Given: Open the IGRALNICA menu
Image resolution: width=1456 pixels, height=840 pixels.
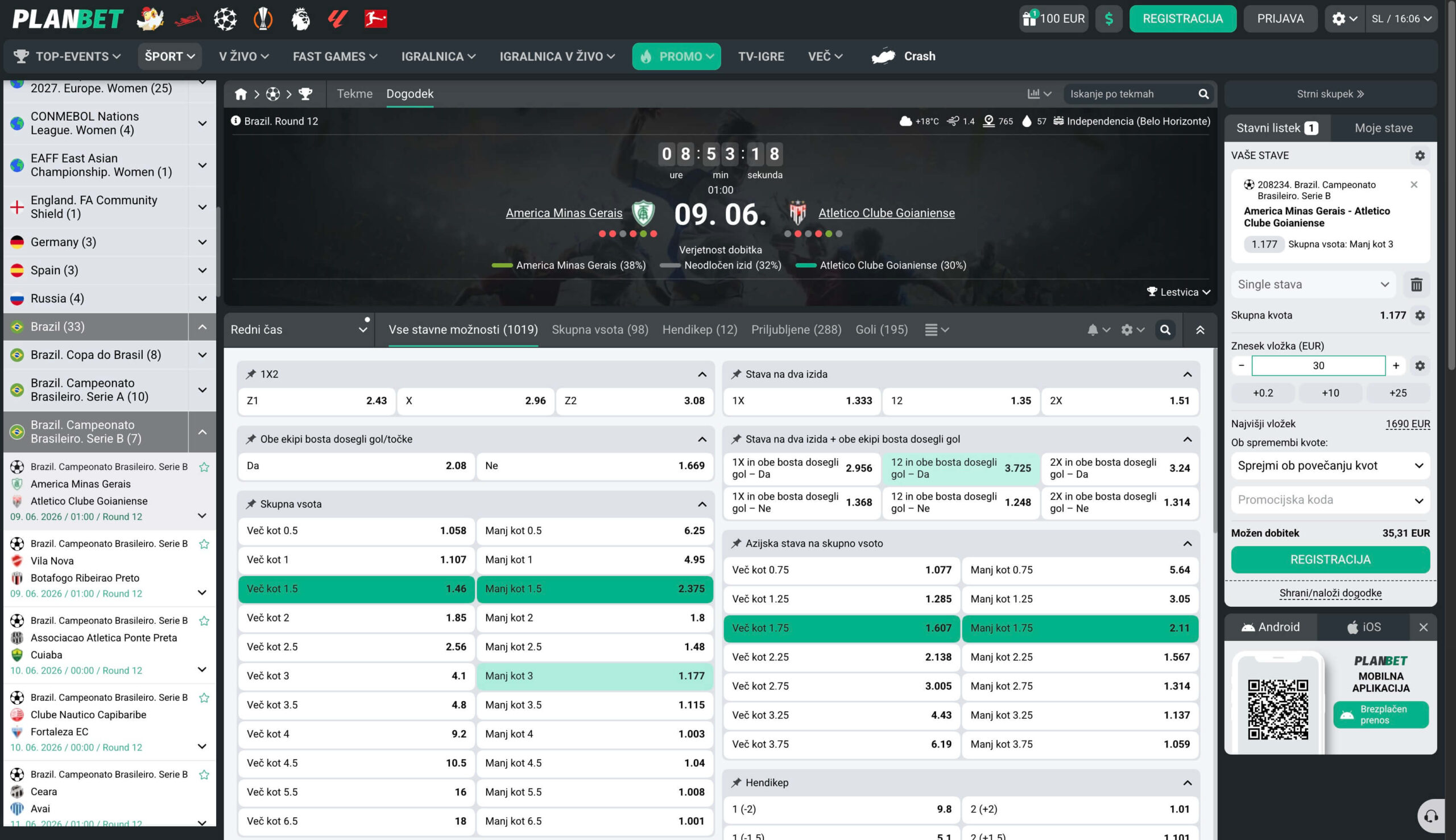Looking at the screenshot, I should pos(439,56).
